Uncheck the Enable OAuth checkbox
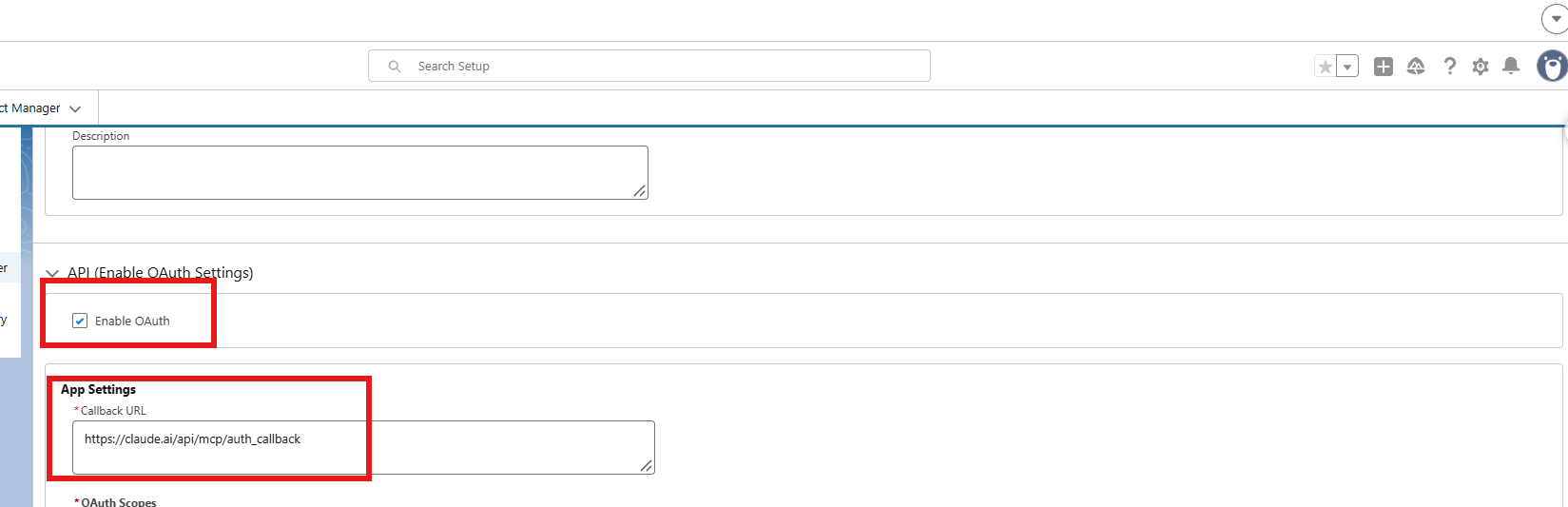Screen dimensions: 1568x507 coord(80,321)
